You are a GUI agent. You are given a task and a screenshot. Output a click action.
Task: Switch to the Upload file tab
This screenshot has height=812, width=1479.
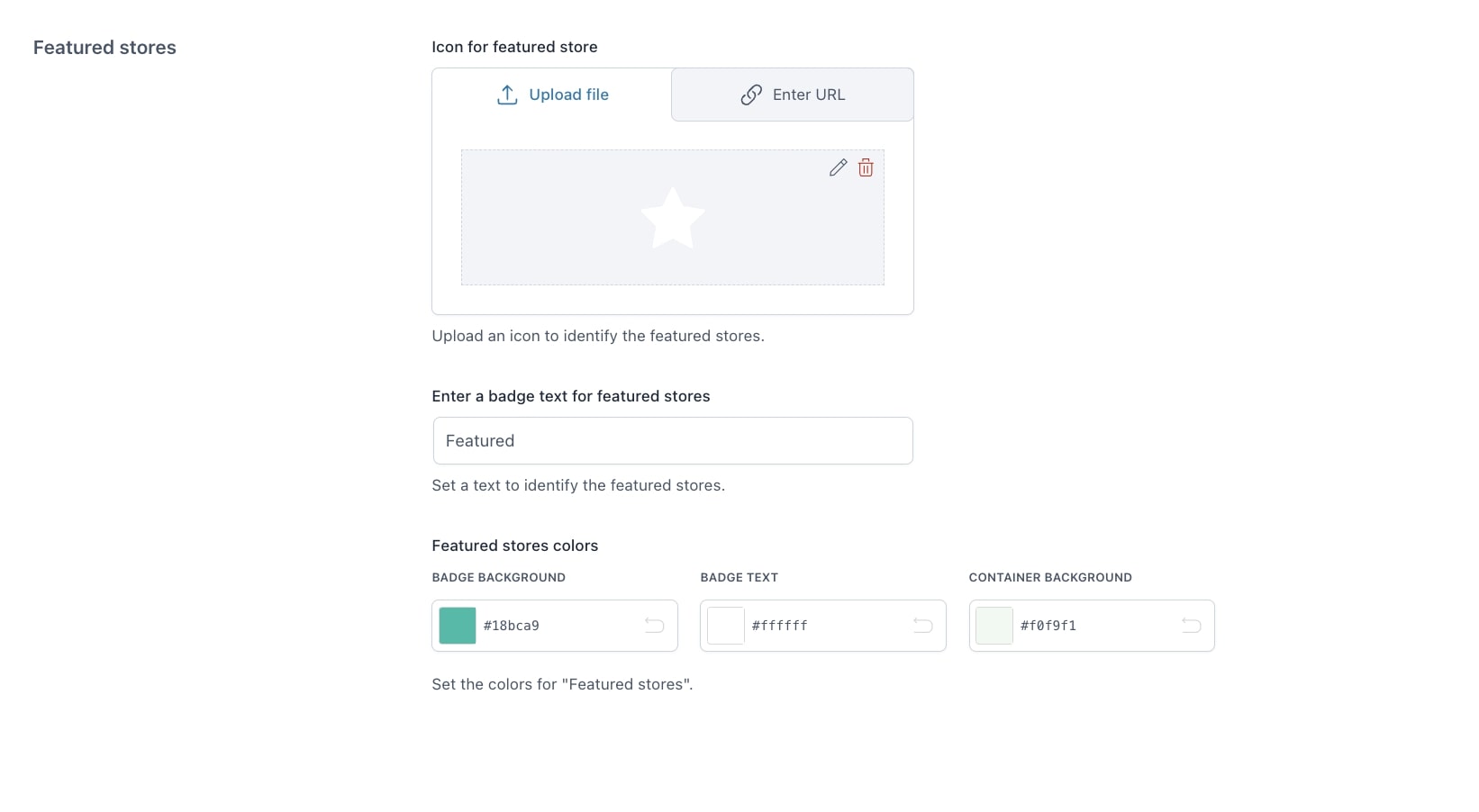[x=552, y=95]
